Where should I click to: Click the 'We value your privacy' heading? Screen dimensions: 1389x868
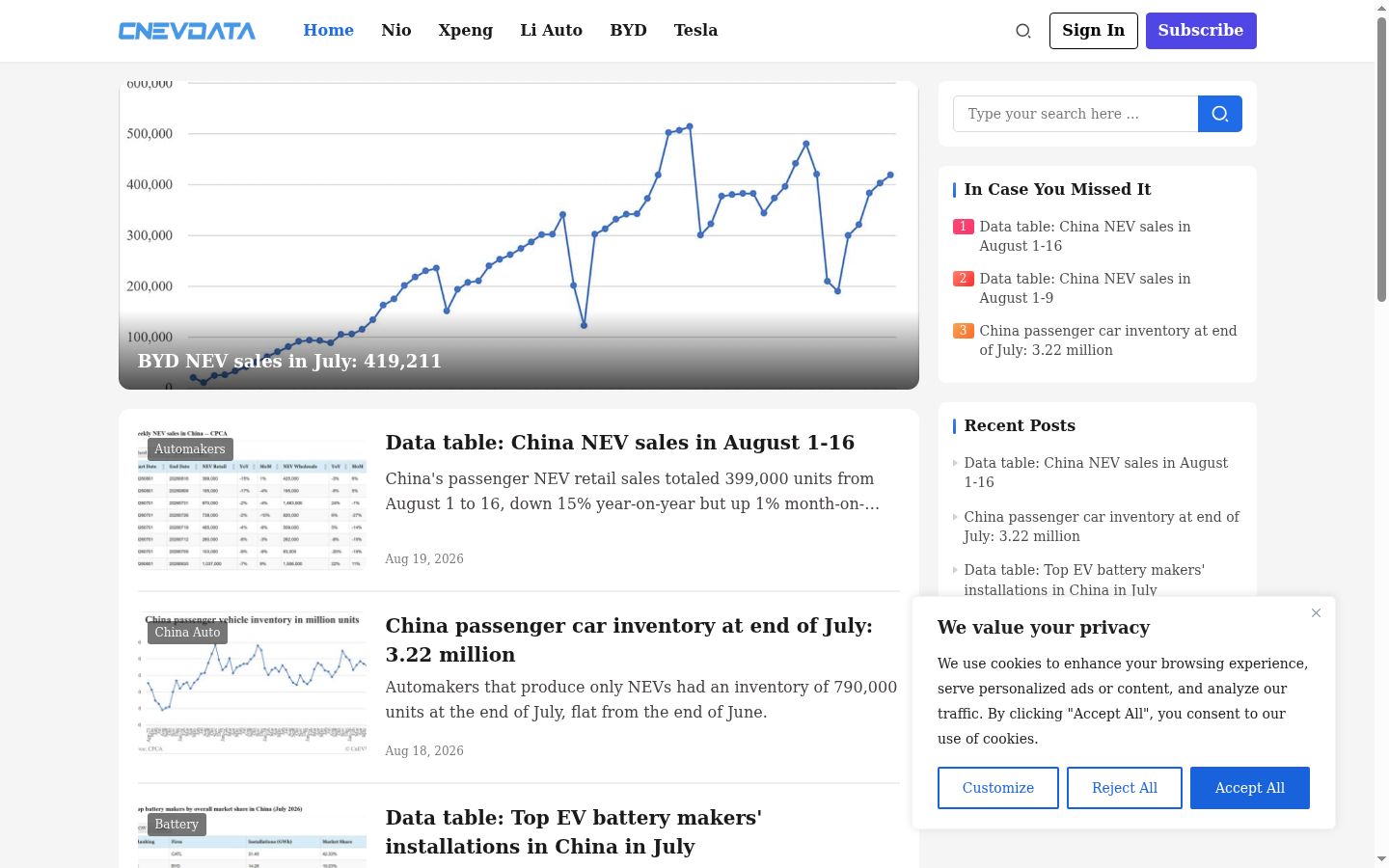pos(1044,628)
